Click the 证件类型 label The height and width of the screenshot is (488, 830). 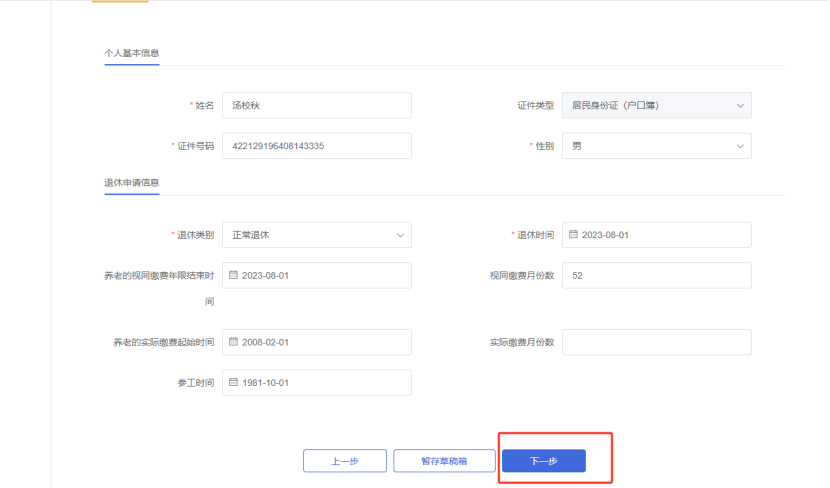tap(535, 105)
